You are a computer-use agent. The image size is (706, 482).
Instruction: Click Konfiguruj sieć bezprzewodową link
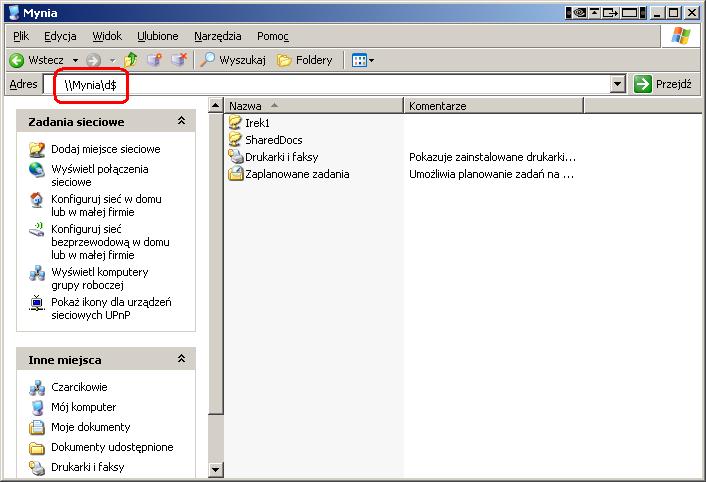(110, 242)
